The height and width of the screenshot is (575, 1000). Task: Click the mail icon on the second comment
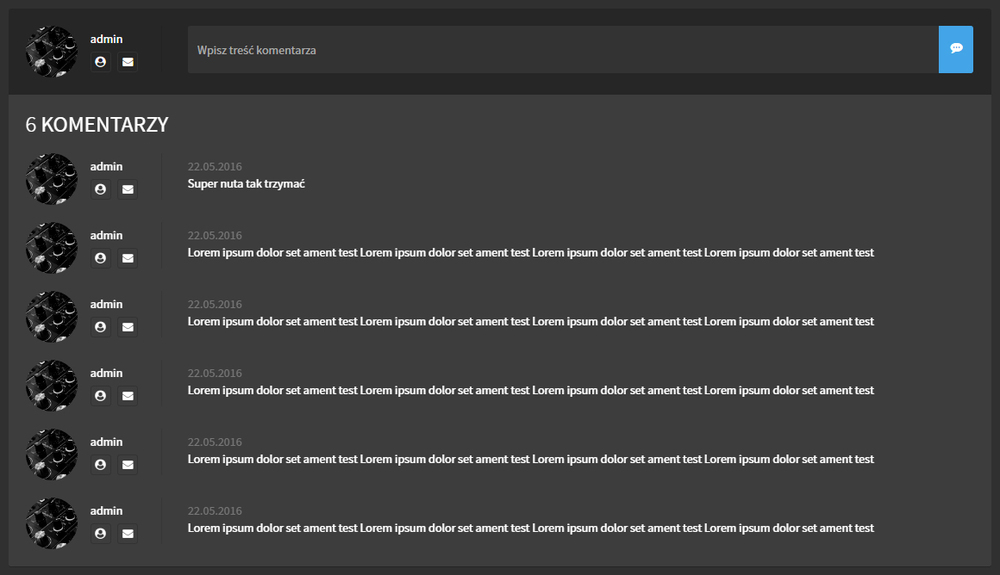127,258
